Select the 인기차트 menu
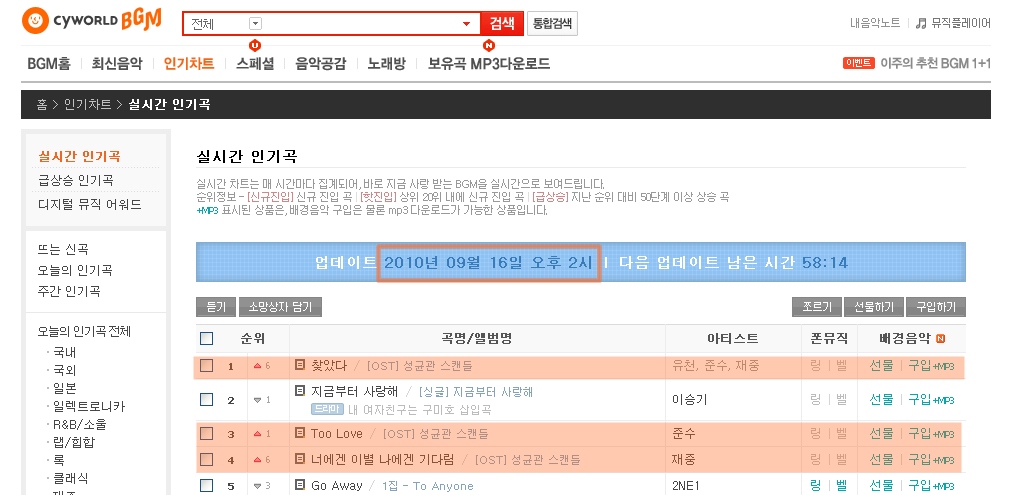 click(189, 64)
